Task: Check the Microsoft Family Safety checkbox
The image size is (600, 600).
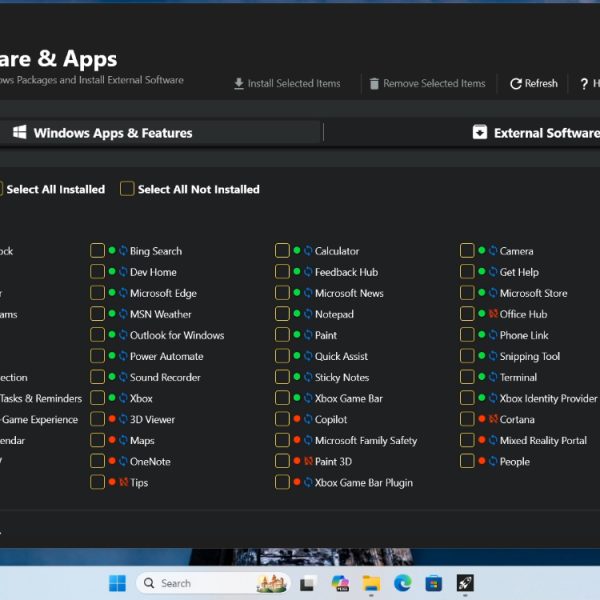Action: pyautogui.click(x=282, y=440)
